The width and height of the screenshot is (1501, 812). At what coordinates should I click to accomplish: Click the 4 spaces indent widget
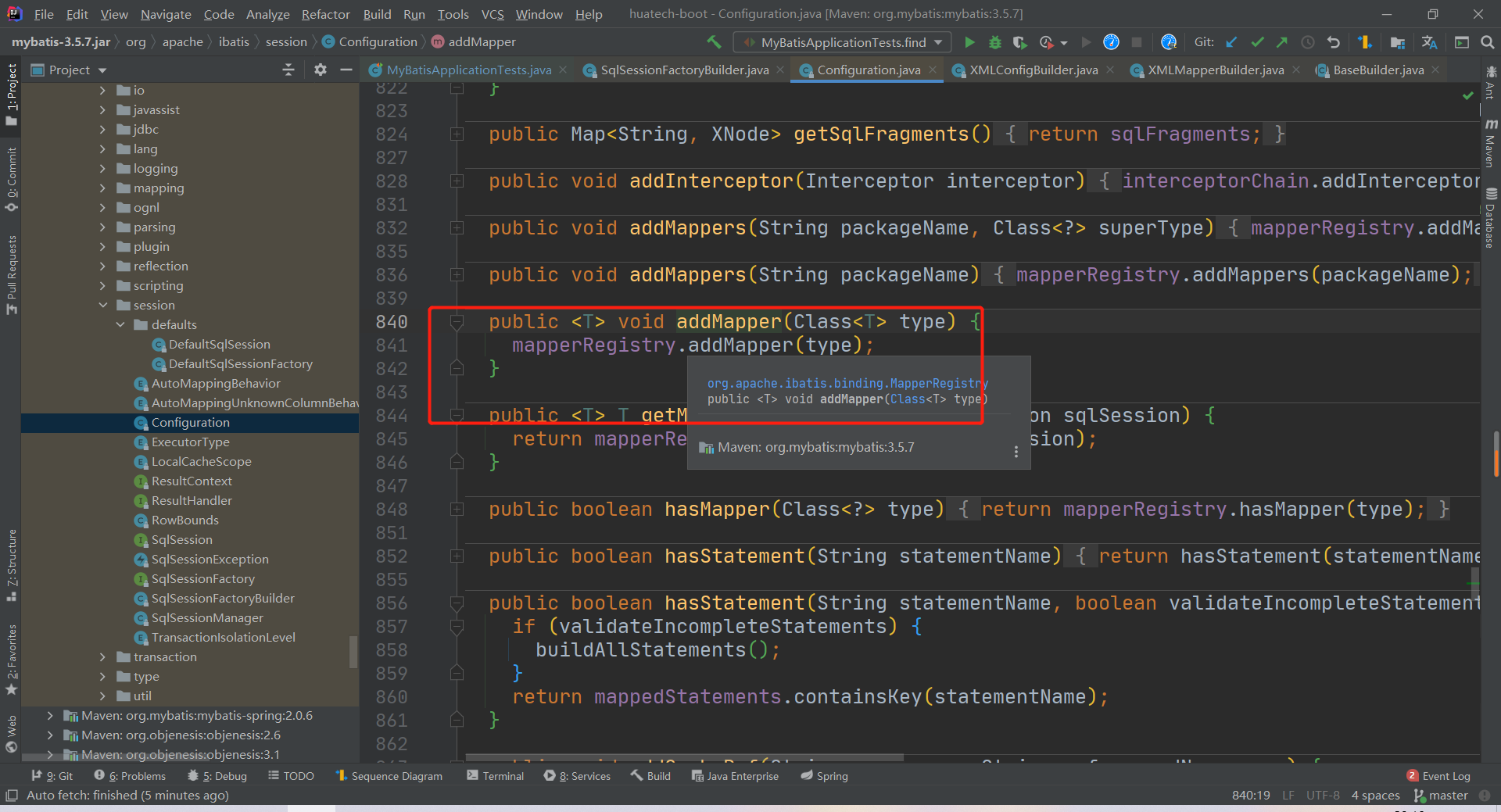pyautogui.click(x=1376, y=796)
